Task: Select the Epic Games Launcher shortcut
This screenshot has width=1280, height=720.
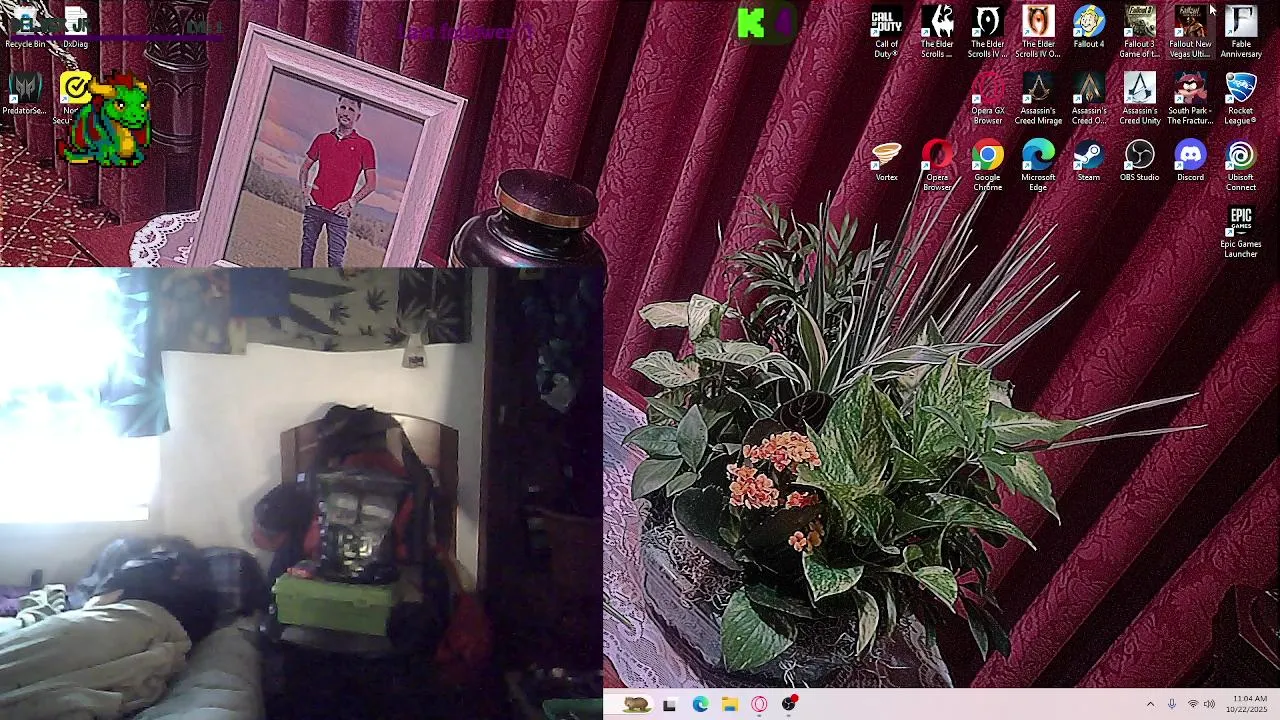Action: coord(1241,234)
